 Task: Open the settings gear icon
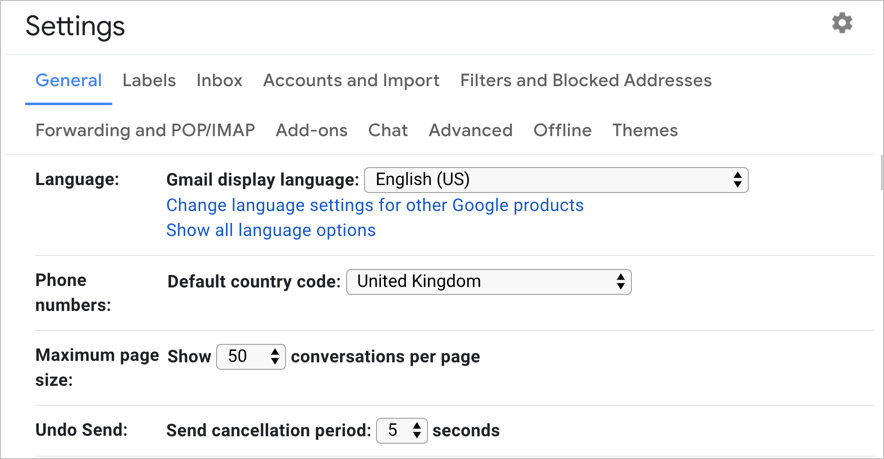[842, 23]
